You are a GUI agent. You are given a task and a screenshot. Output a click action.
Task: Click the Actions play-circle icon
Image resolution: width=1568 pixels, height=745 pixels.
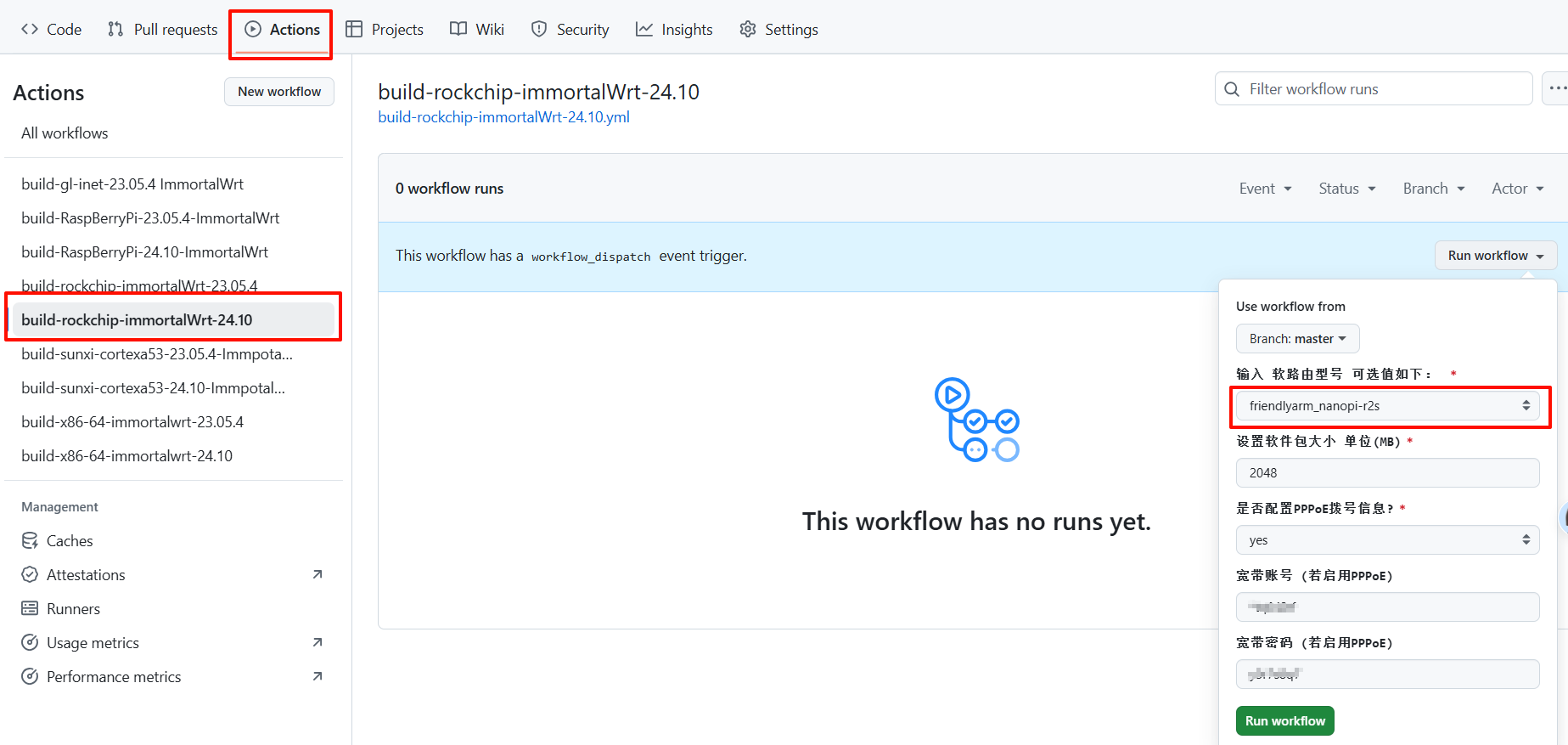pyautogui.click(x=253, y=29)
